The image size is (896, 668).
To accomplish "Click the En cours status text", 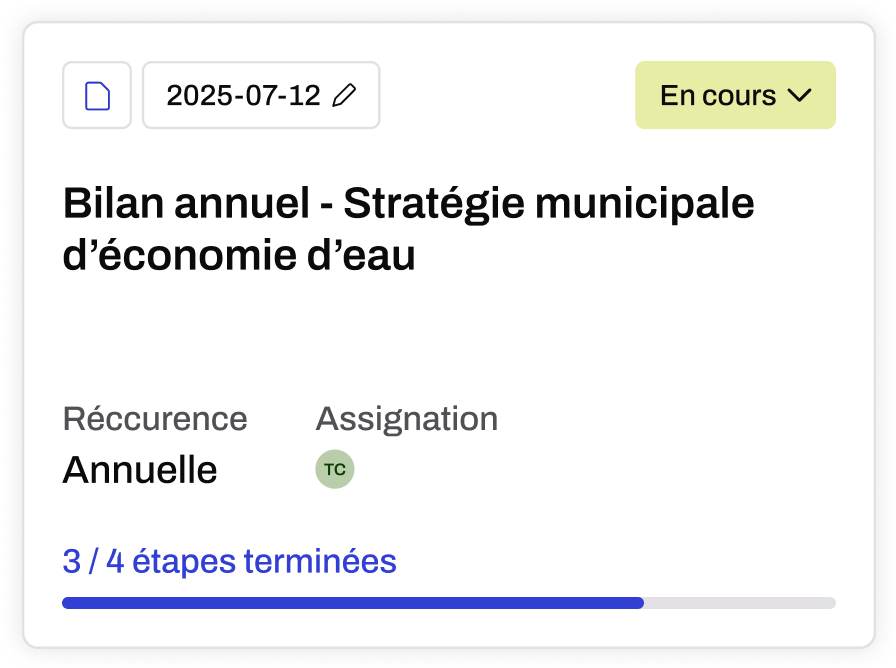I will pos(717,96).
